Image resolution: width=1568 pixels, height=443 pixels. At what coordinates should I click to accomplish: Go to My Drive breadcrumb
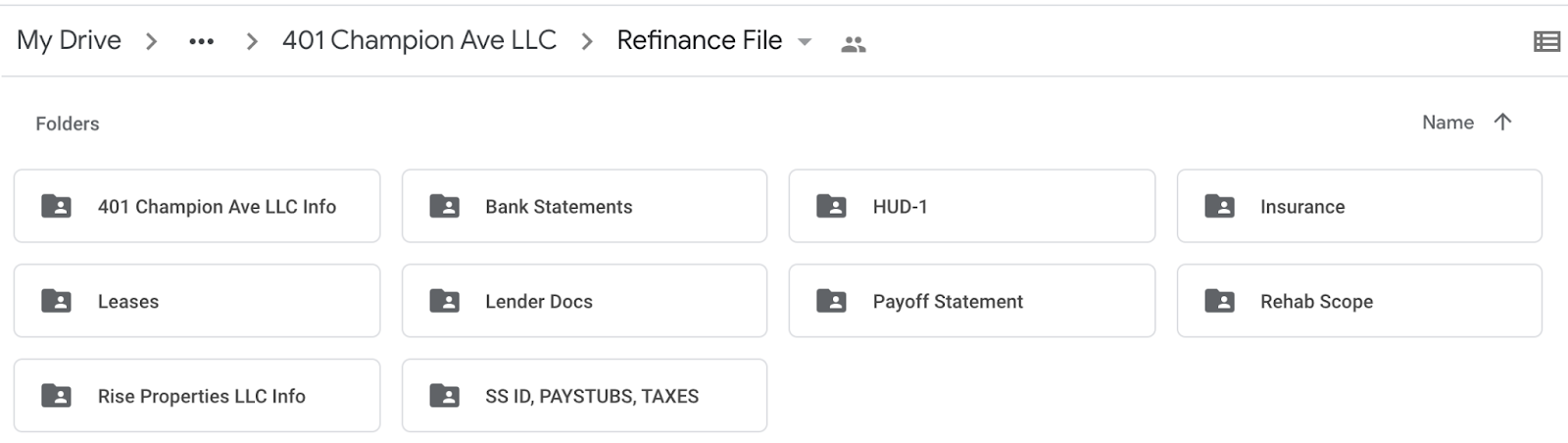[x=69, y=40]
